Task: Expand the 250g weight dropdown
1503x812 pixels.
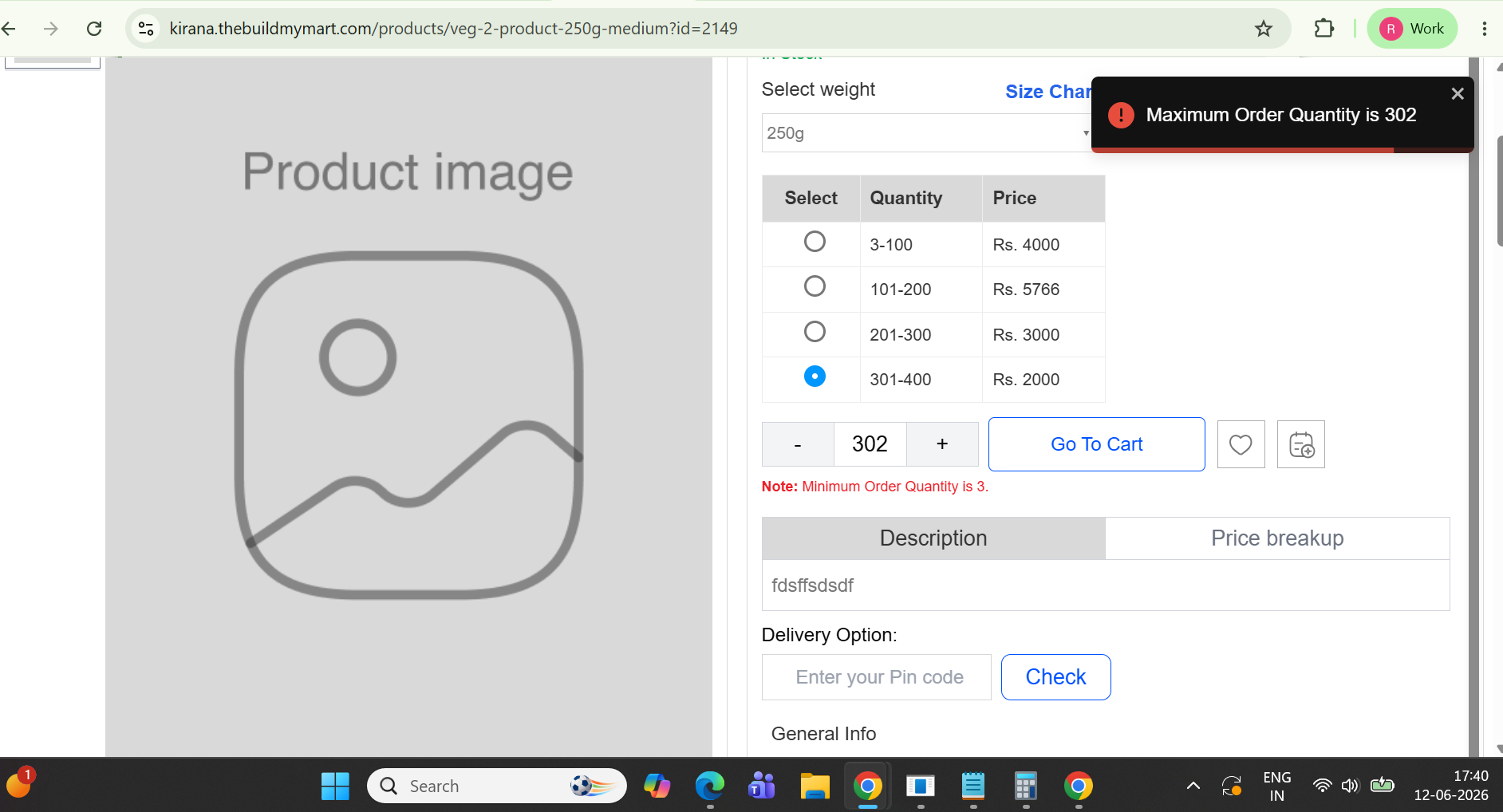Action: pyautogui.click(x=926, y=133)
